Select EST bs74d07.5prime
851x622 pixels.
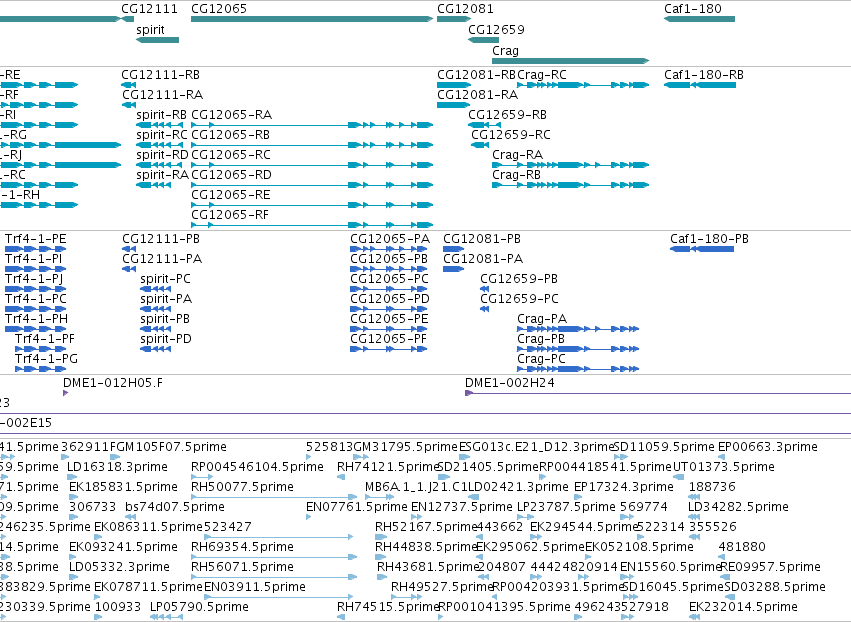[x=129, y=517]
